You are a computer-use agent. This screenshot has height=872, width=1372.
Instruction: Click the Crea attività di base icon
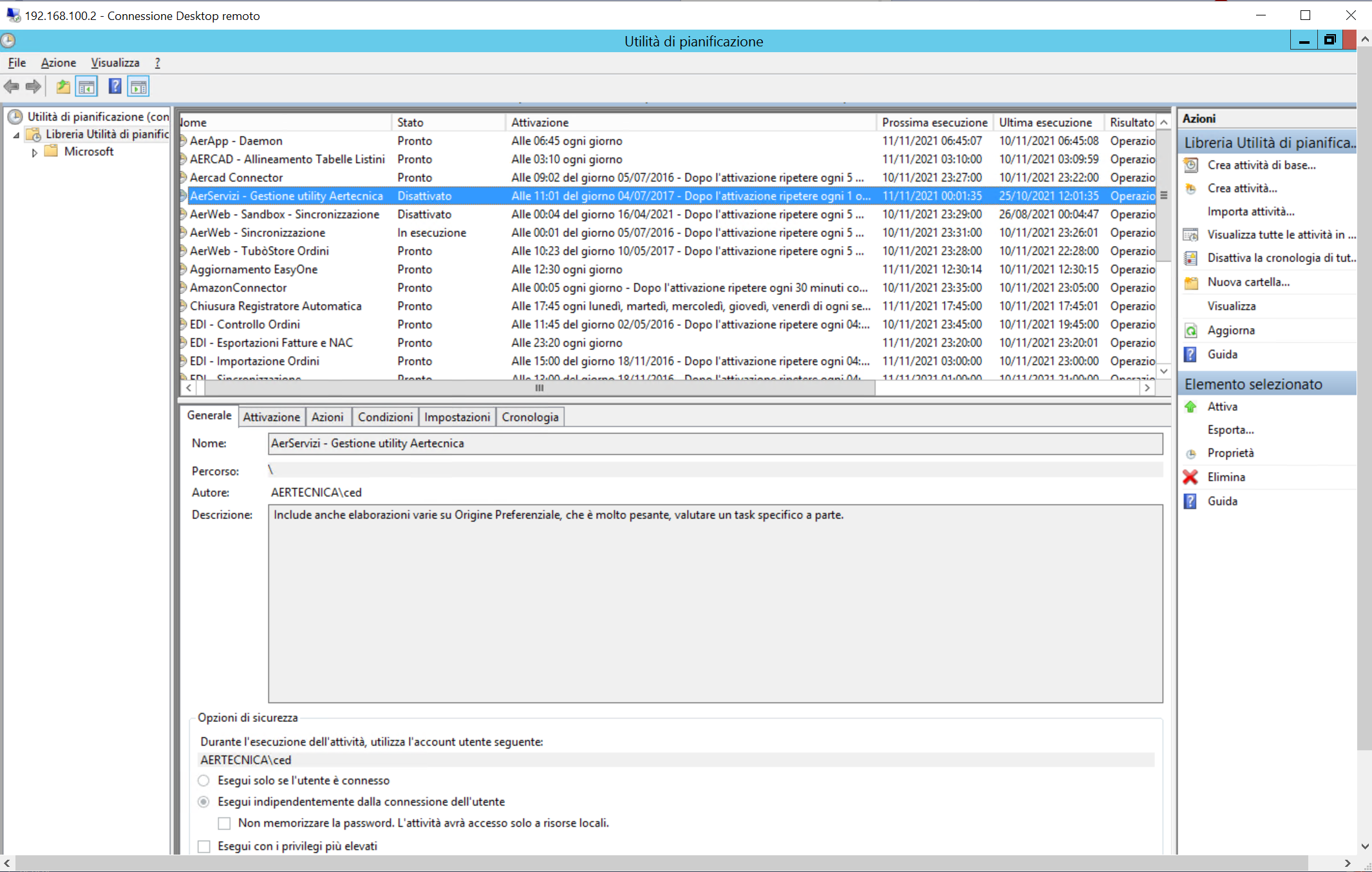tap(1191, 165)
